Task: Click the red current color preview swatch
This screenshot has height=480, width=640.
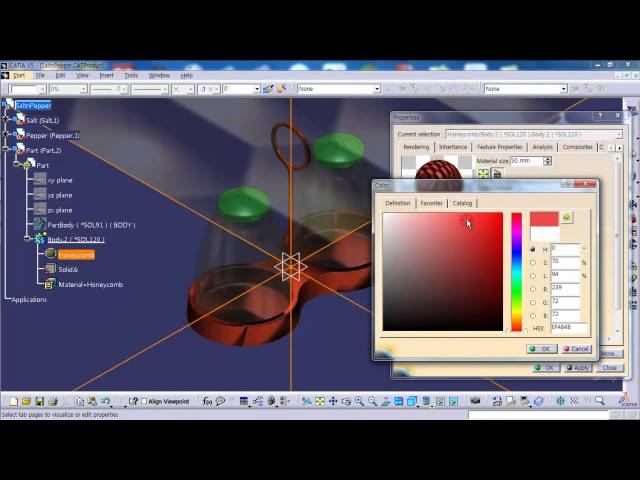Action: click(x=544, y=219)
